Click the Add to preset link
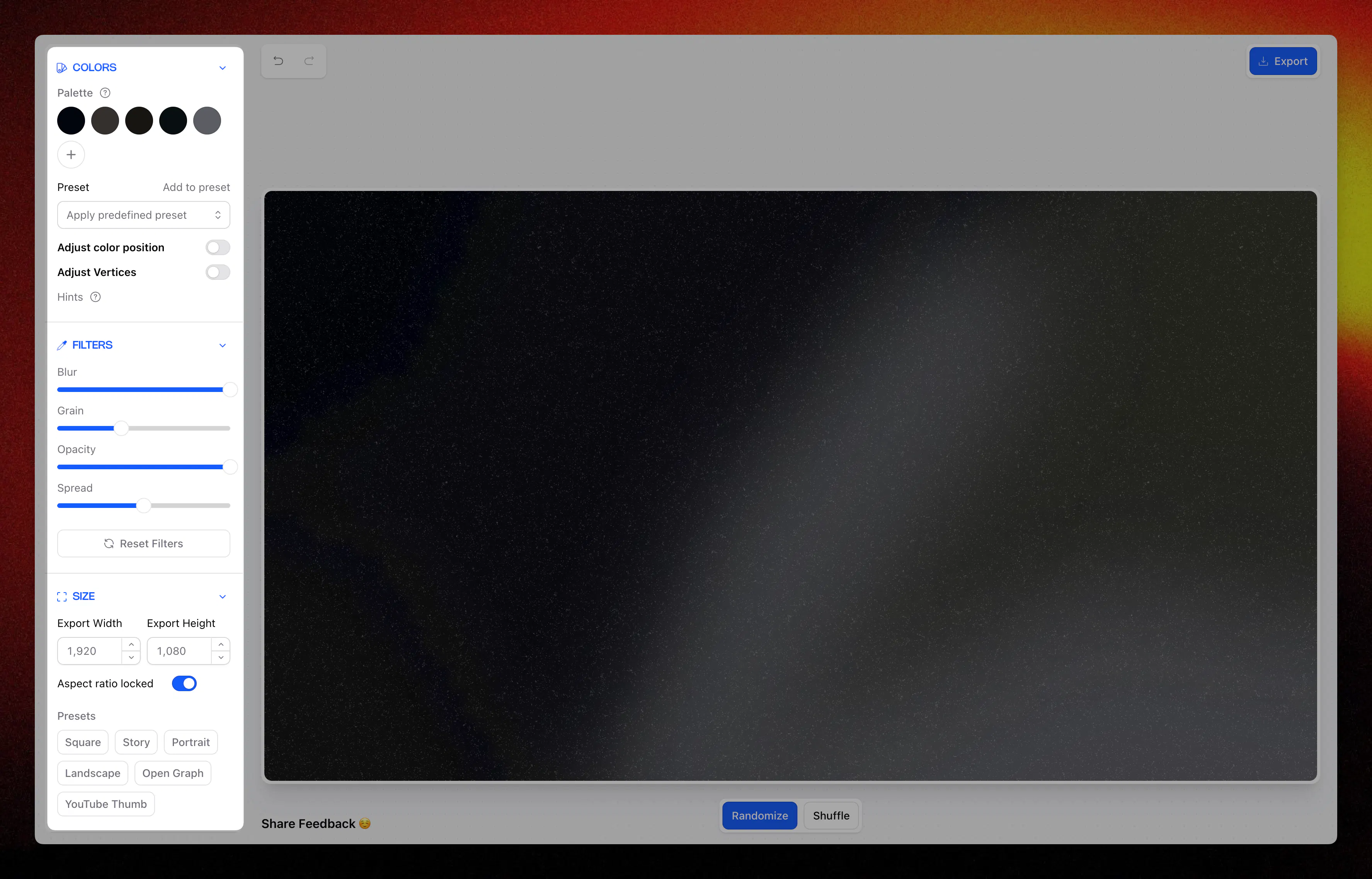 point(196,187)
